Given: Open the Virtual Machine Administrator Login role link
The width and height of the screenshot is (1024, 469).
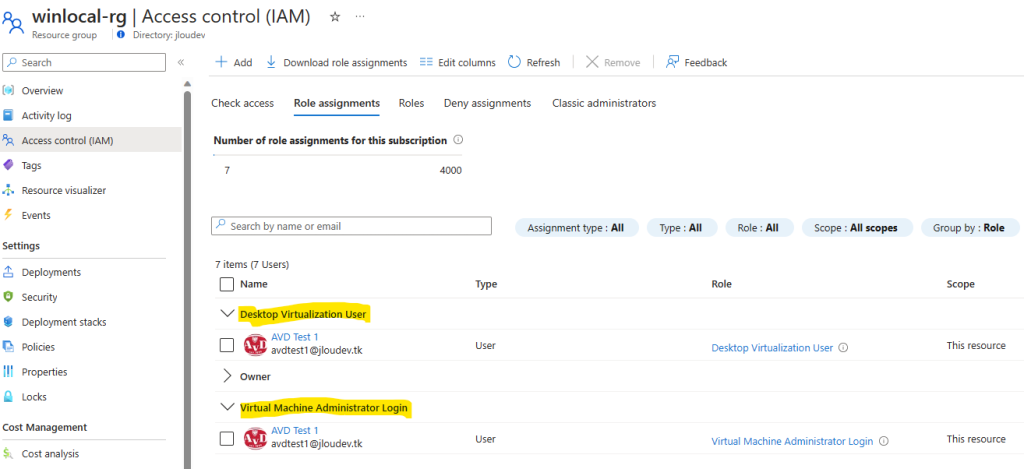Looking at the screenshot, I should (x=792, y=442).
